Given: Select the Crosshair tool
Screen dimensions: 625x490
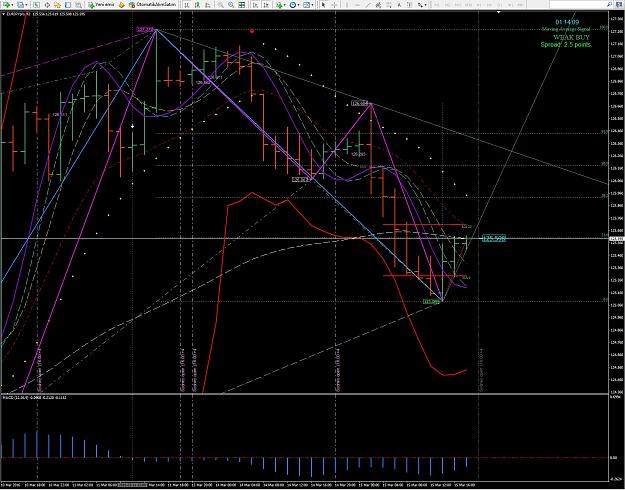Looking at the screenshot, I should coord(334,5).
